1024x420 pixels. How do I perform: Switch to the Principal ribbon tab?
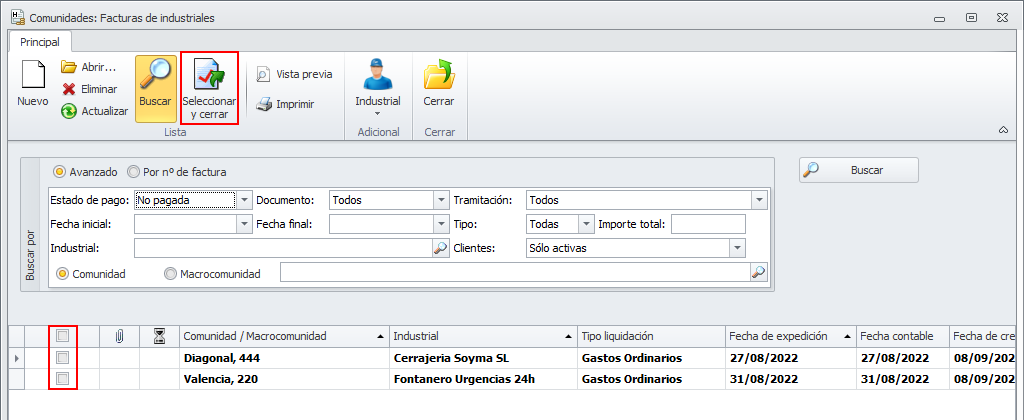click(x=40, y=42)
